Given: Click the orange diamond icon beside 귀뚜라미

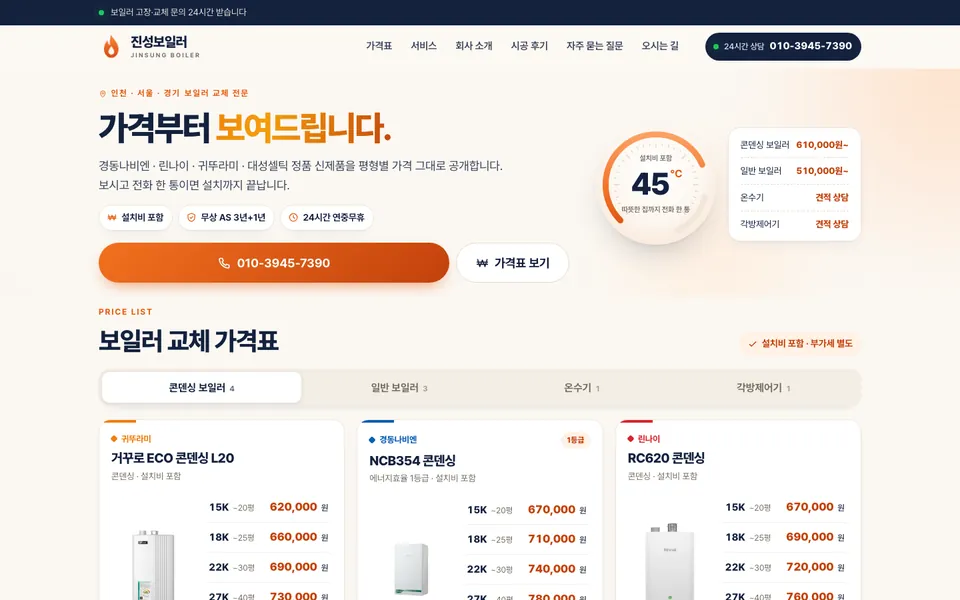Looking at the screenshot, I should click(114, 438).
